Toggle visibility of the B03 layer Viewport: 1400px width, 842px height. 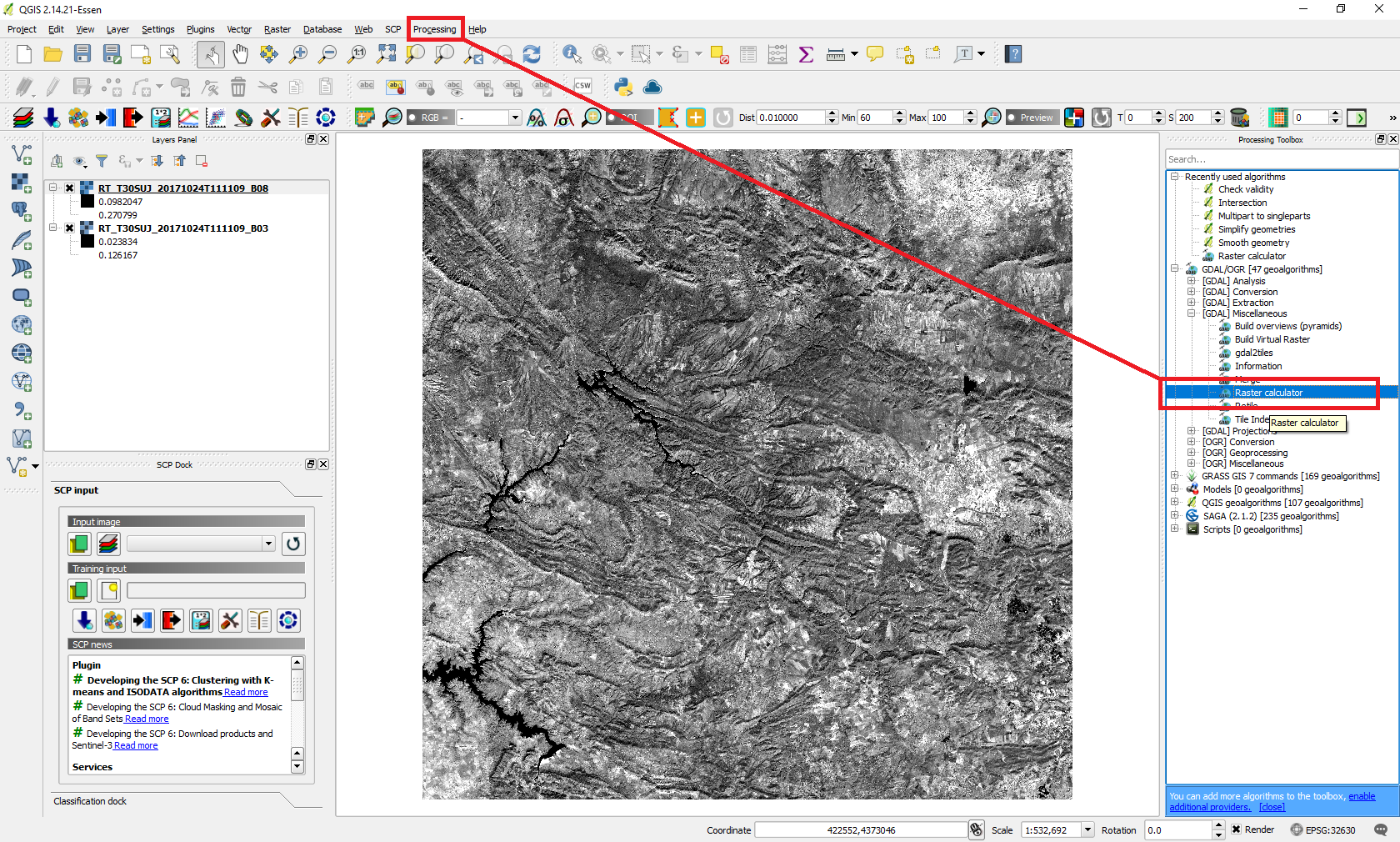pyautogui.click(x=70, y=228)
